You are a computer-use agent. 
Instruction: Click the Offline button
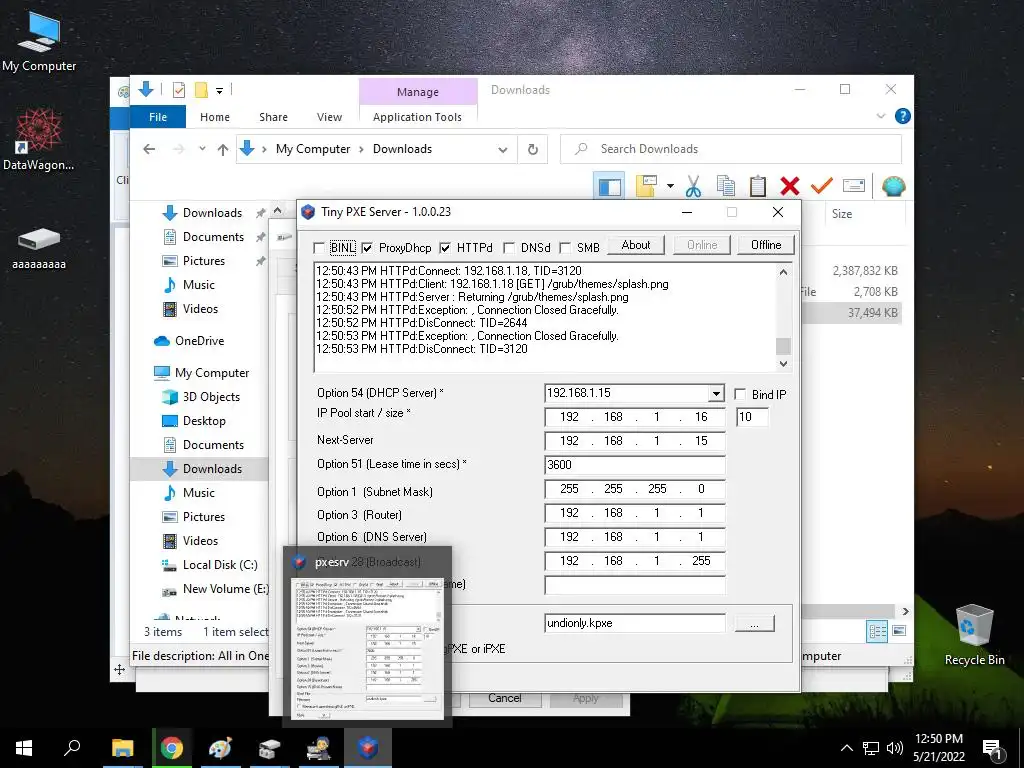click(766, 245)
